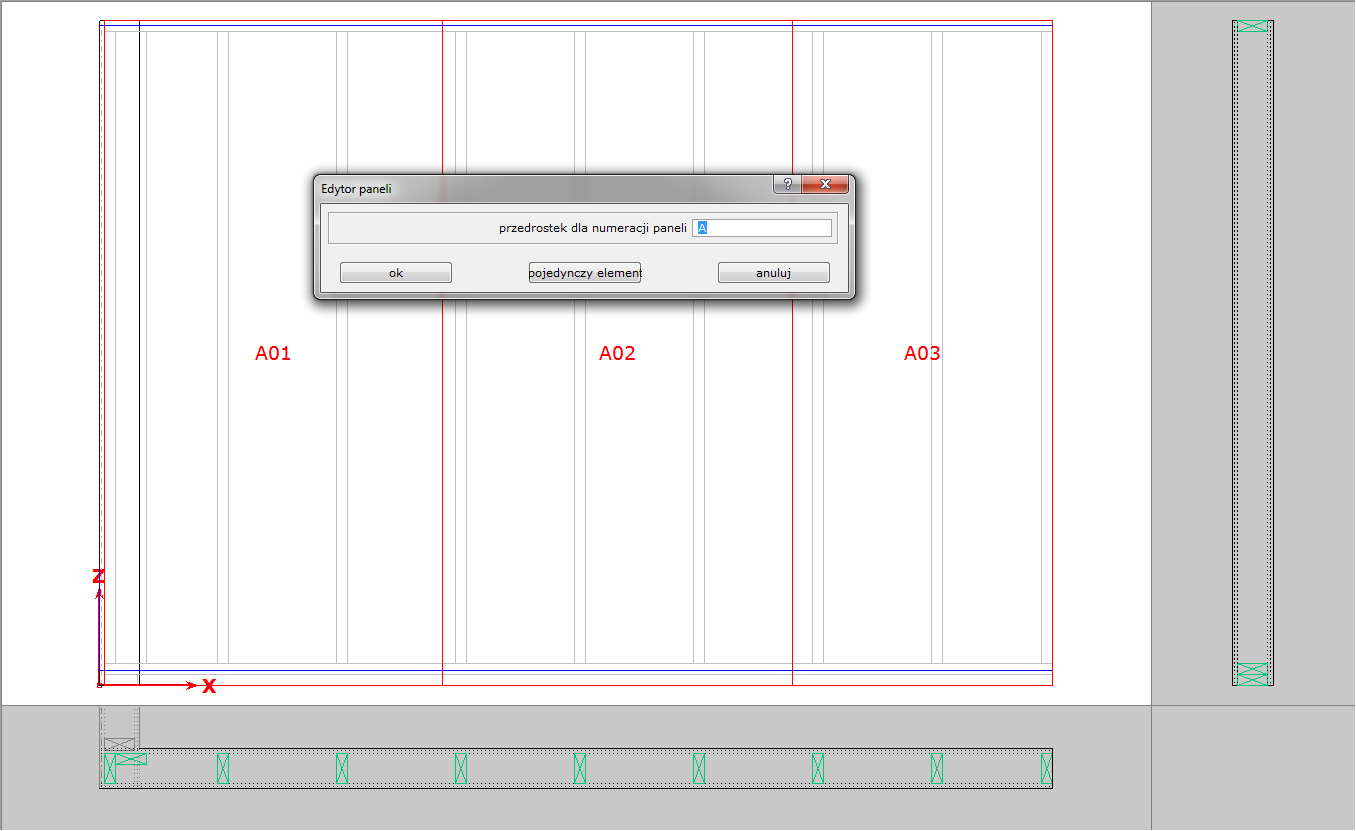1356x831 pixels.
Task: Click the red X axis label
Action: 209,686
